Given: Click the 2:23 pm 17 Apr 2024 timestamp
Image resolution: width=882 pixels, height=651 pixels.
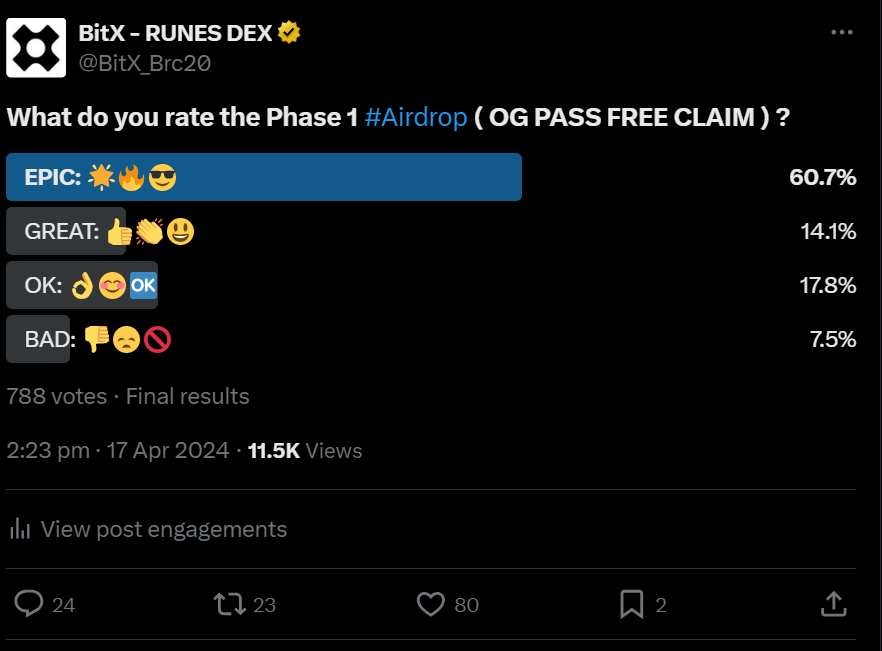Looking at the screenshot, I should (x=118, y=451).
